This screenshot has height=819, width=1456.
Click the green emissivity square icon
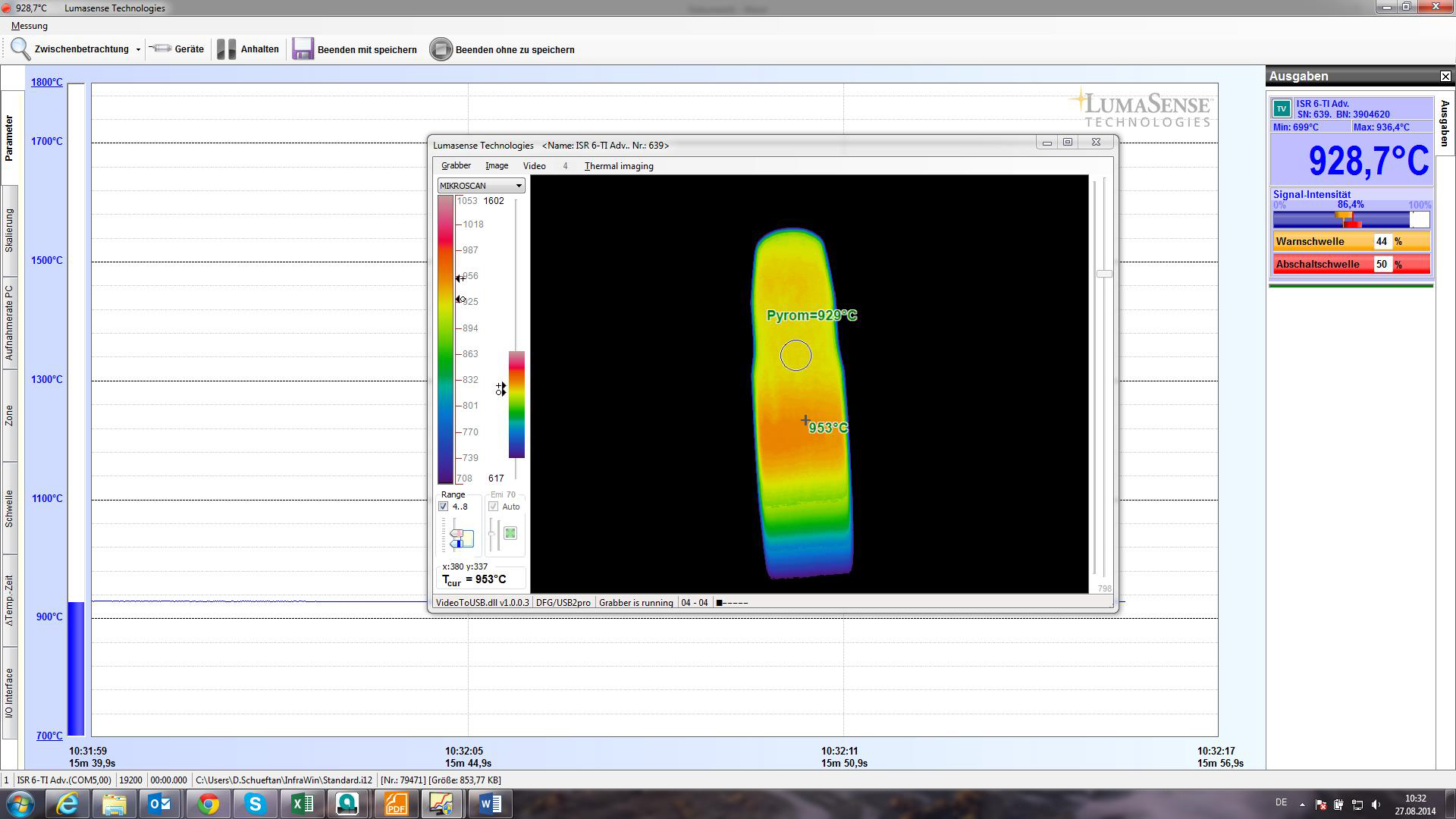(510, 533)
